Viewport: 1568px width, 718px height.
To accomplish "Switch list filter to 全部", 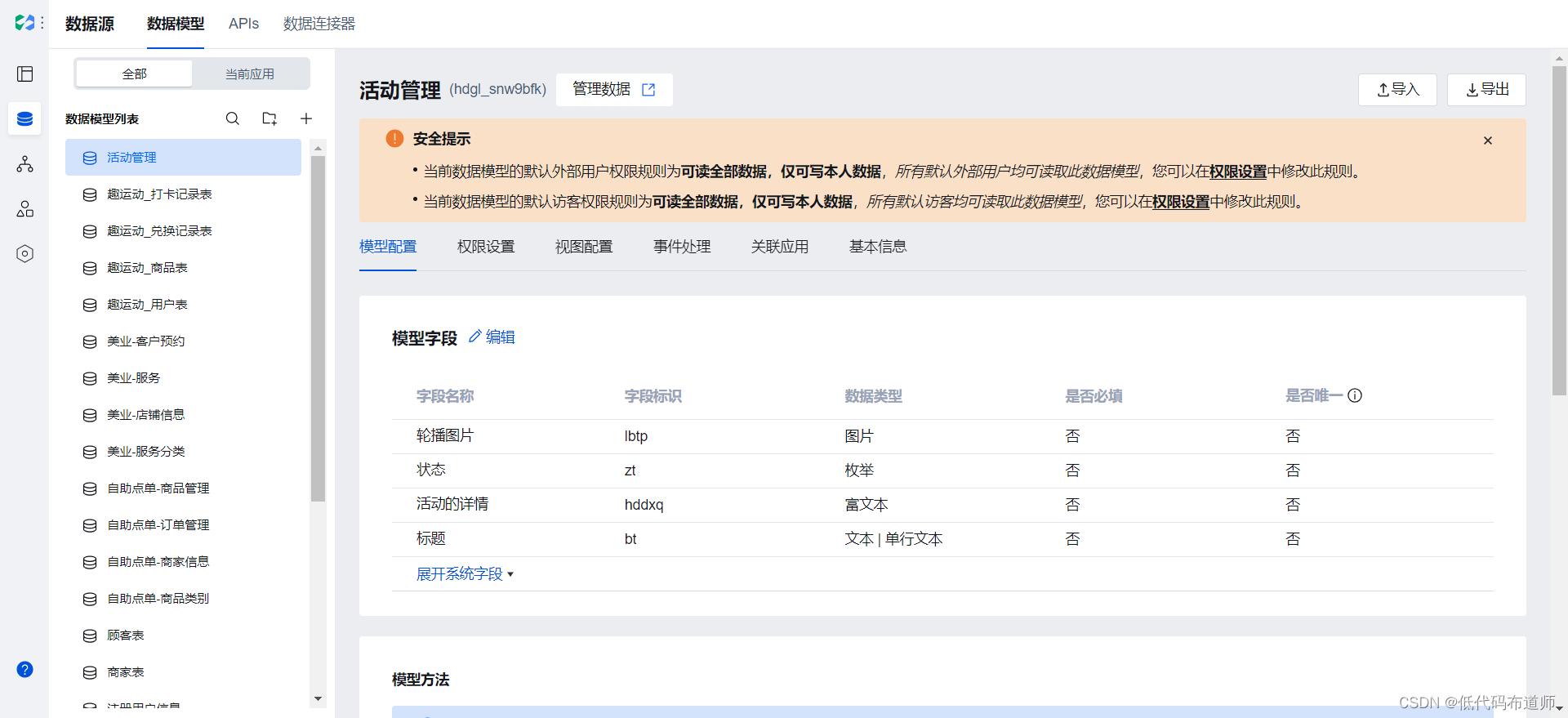I will pyautogui.click(x=135, y=74).
